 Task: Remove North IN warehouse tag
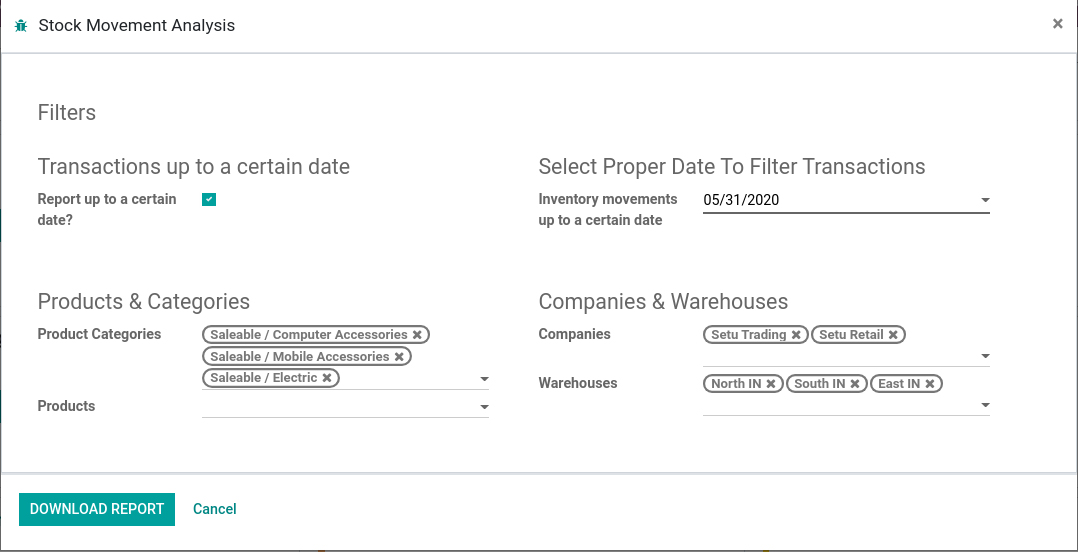tap(771, 384)
